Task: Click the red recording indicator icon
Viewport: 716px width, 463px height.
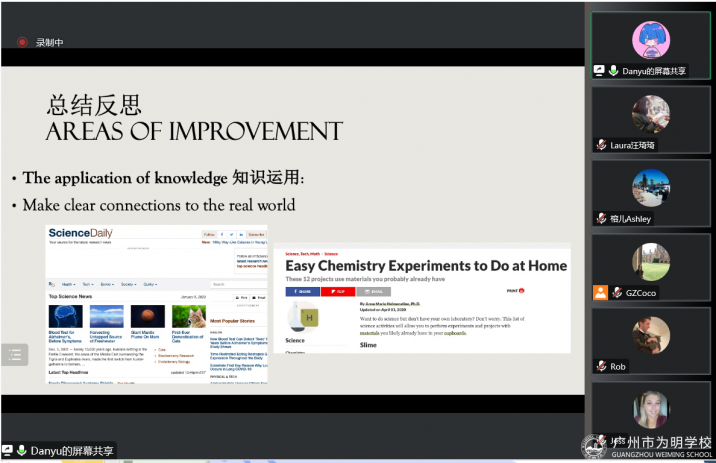Action: click(x=23, y=42)
